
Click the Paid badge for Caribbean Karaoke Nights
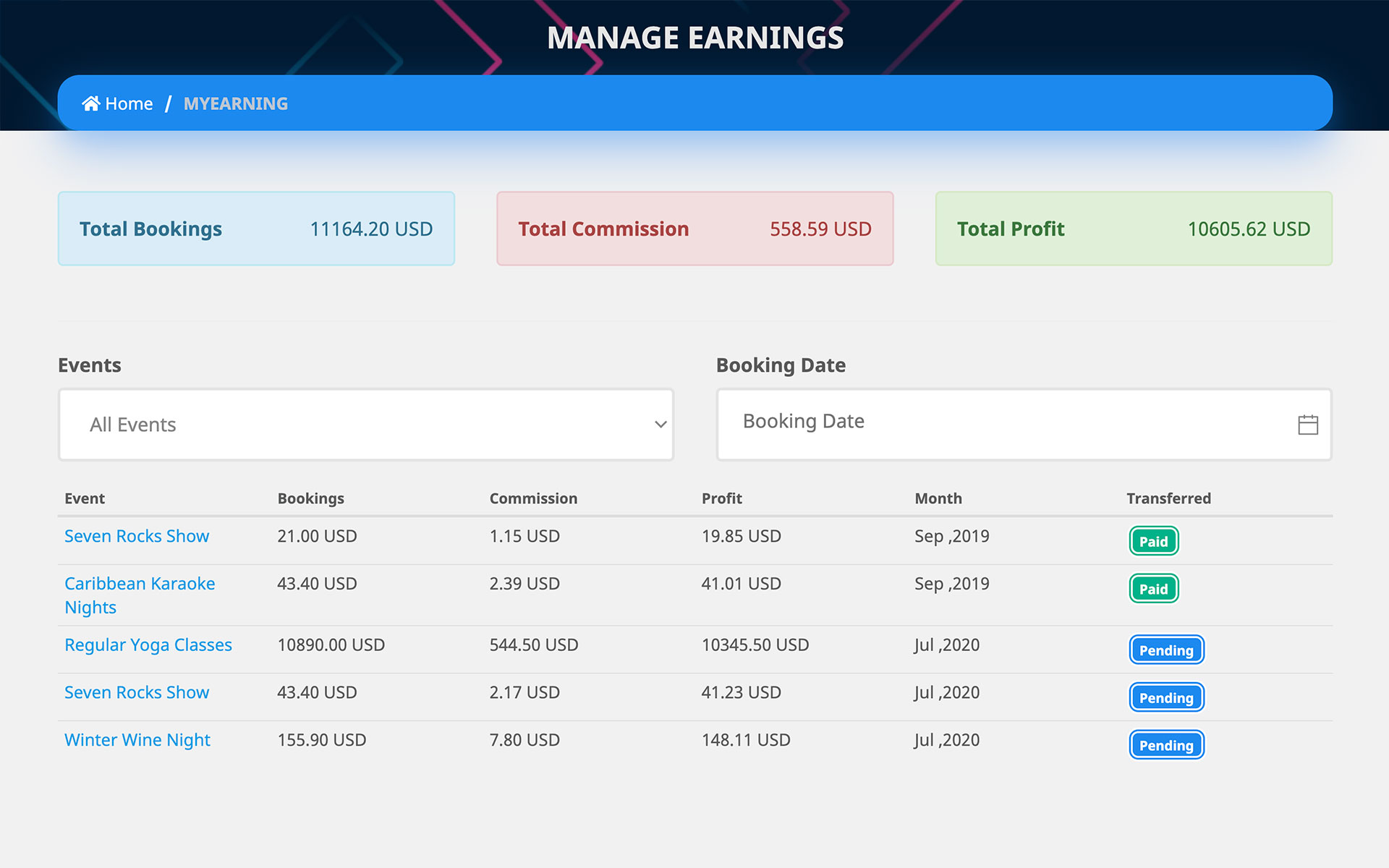pos(1153,588)
